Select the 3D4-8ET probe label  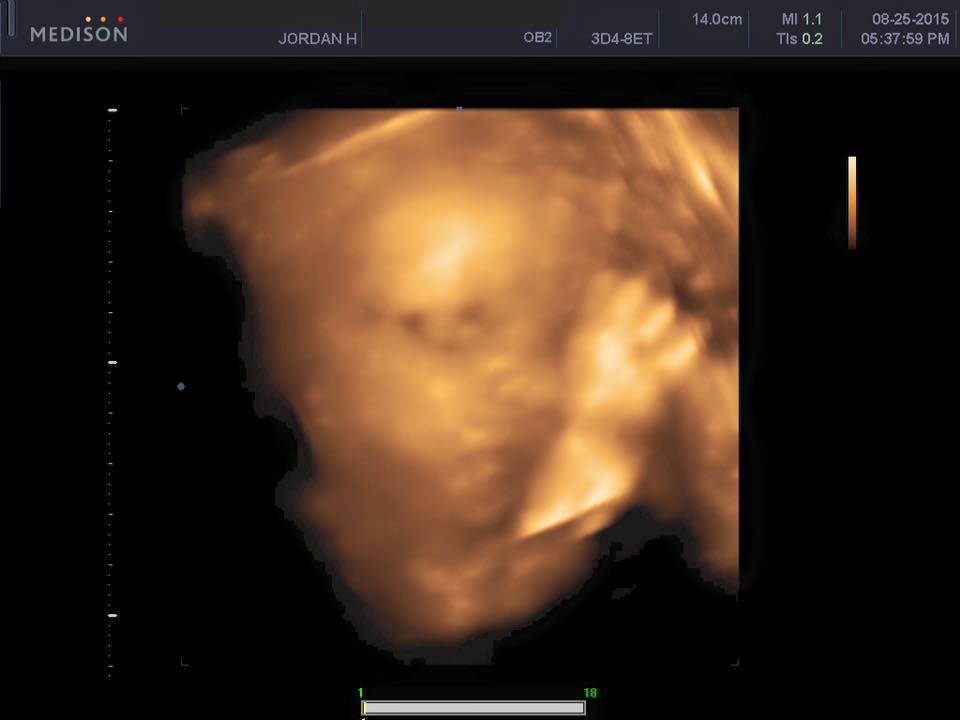coord(622,39)
